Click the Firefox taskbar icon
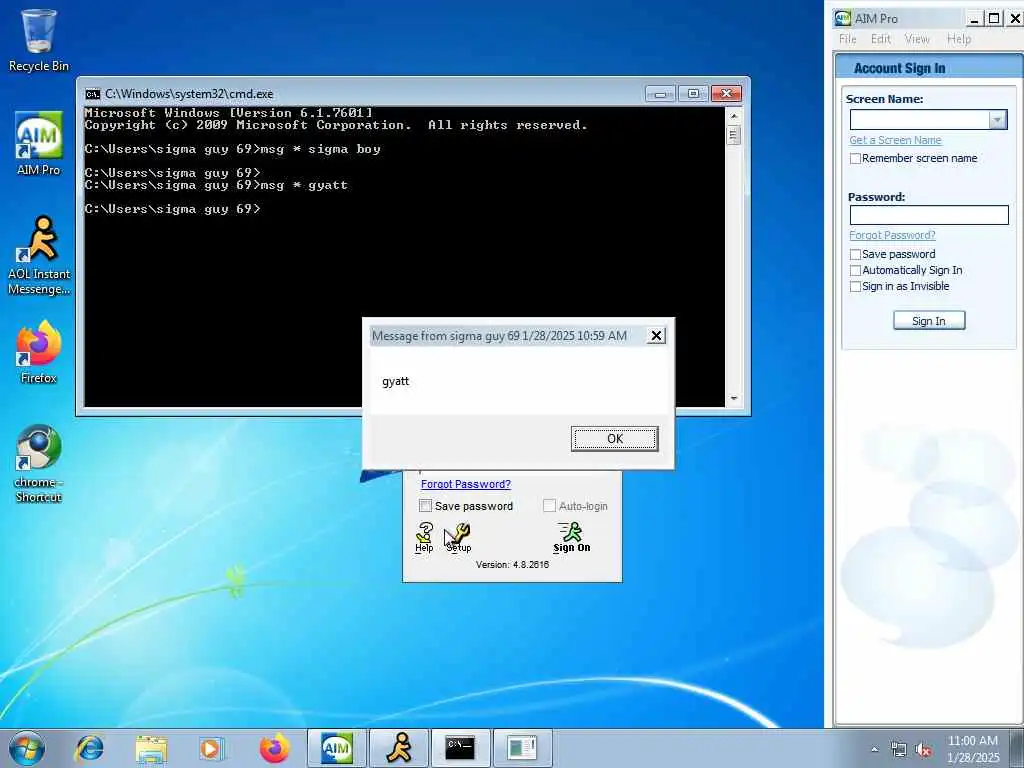Image resolution: width=1024 pixels, height=768 pixels. click(x=274, y=748)
